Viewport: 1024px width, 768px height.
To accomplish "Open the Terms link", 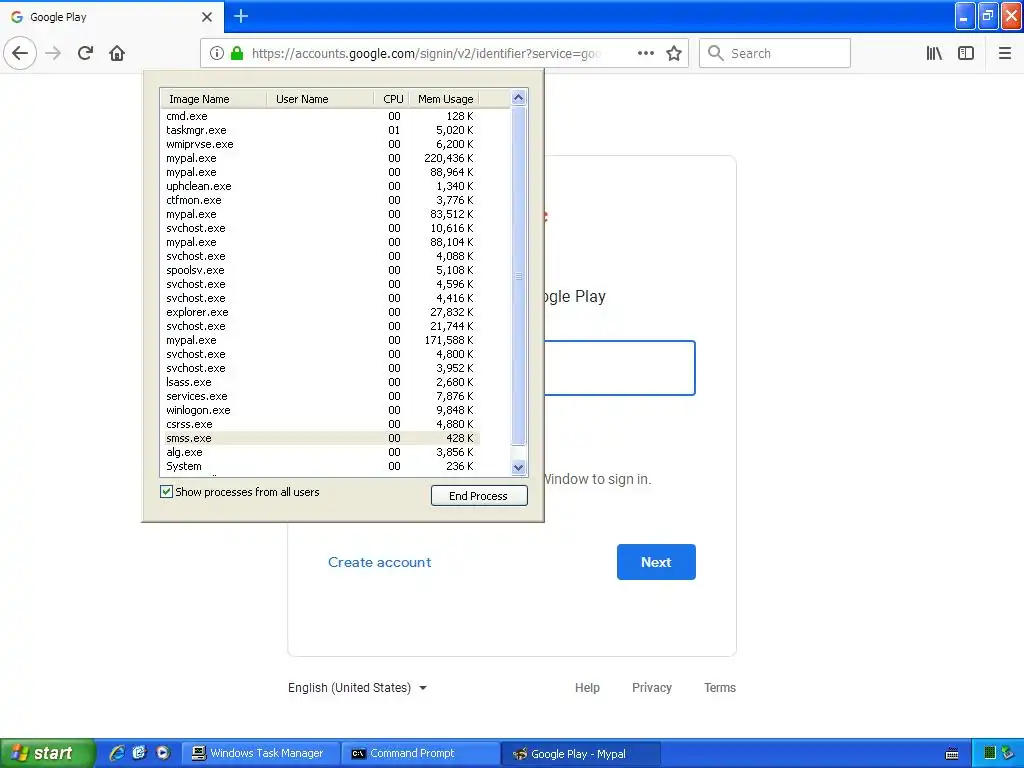I will coord(720,688).
